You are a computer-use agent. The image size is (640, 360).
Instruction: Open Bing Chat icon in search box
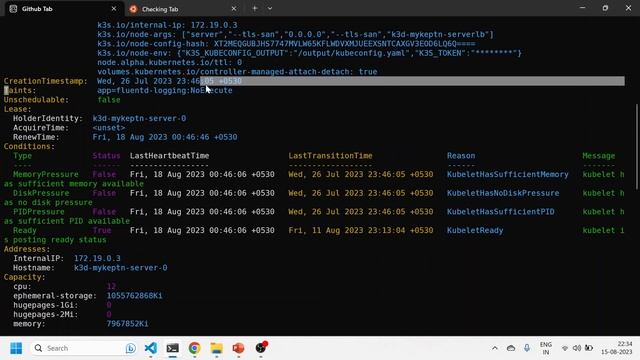[131, 348]
